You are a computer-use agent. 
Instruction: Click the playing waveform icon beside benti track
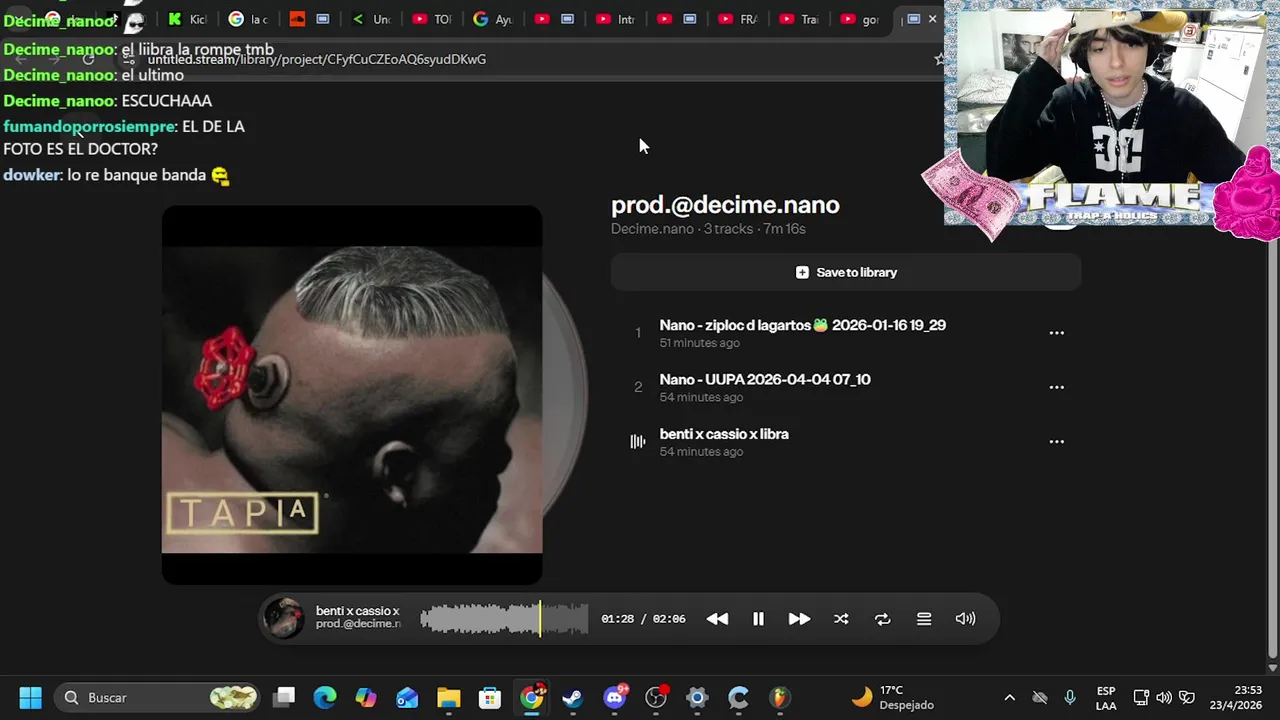638,442
